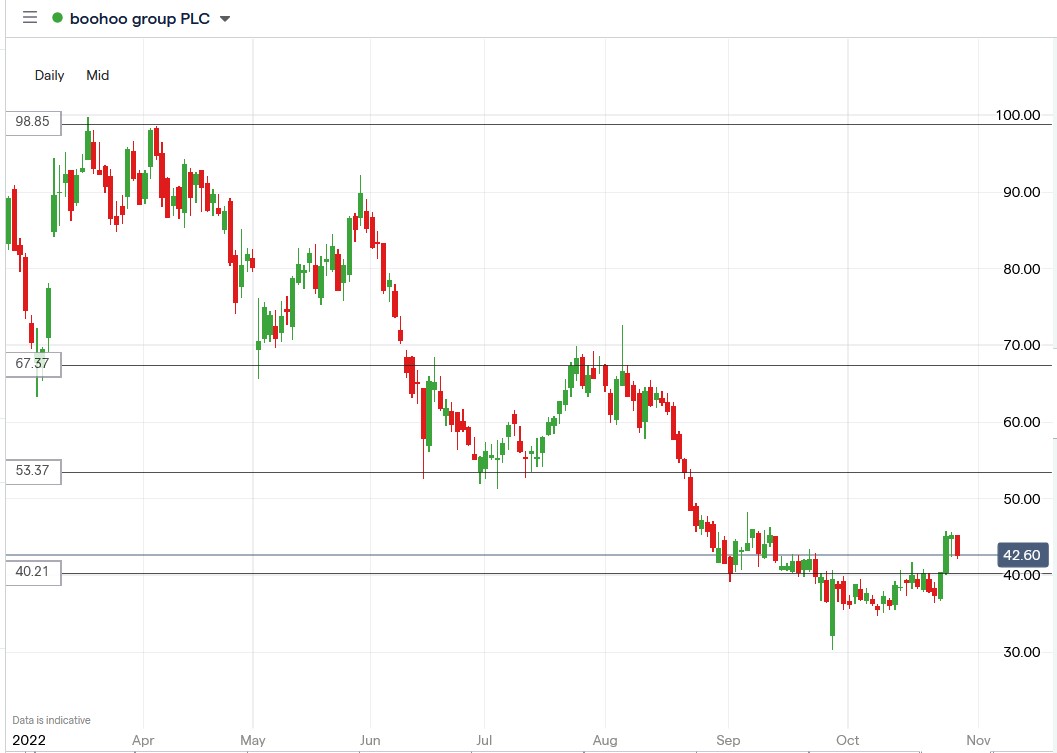Select the 98.85 price level tag
The image size is (1057, 753).
[32, 123]
